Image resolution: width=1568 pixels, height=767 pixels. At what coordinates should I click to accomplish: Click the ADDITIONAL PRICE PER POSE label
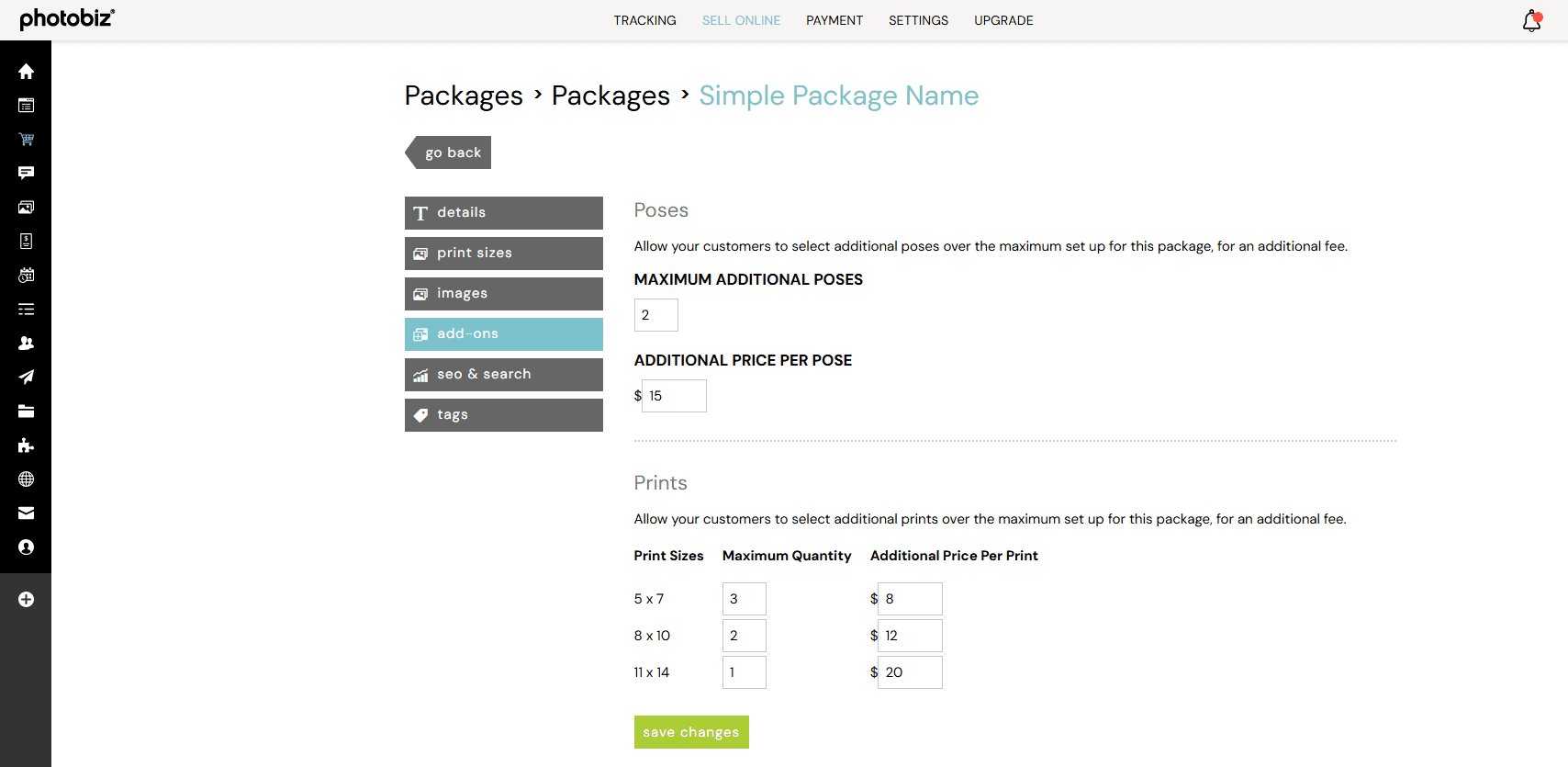coord(743,360)
